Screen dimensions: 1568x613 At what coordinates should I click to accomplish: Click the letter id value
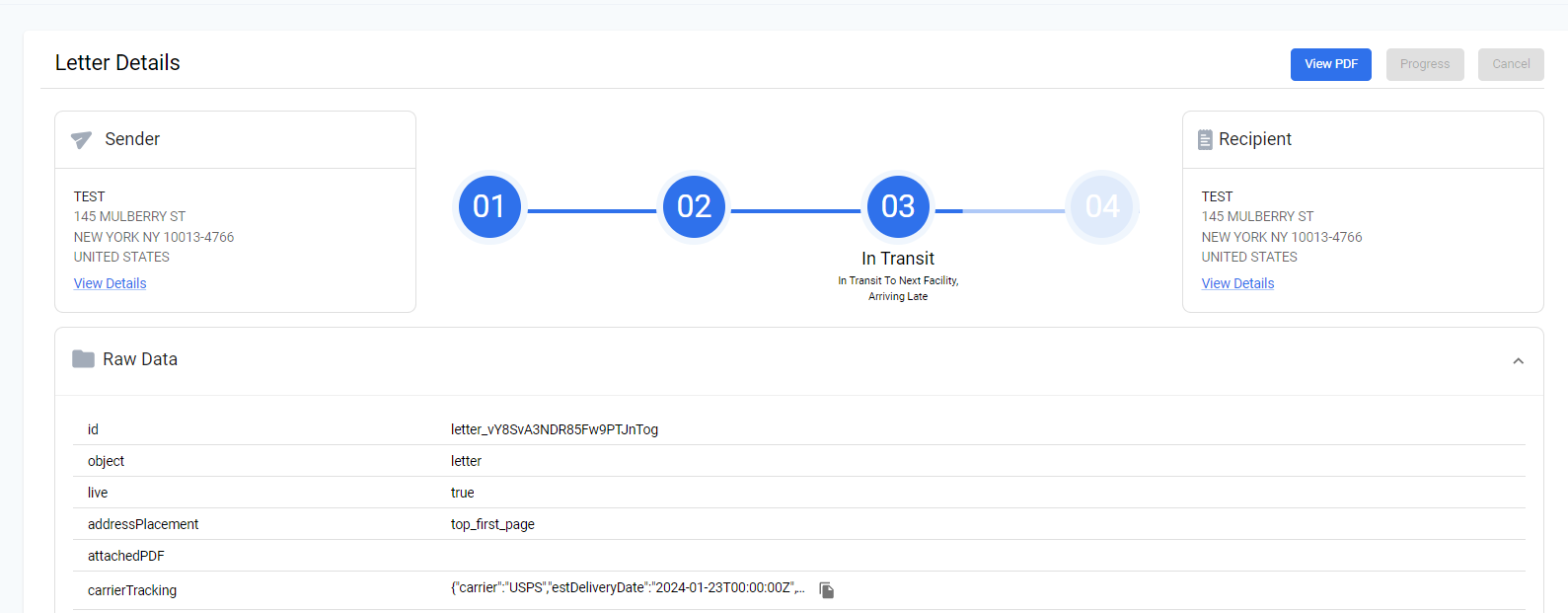click(554, 429)
